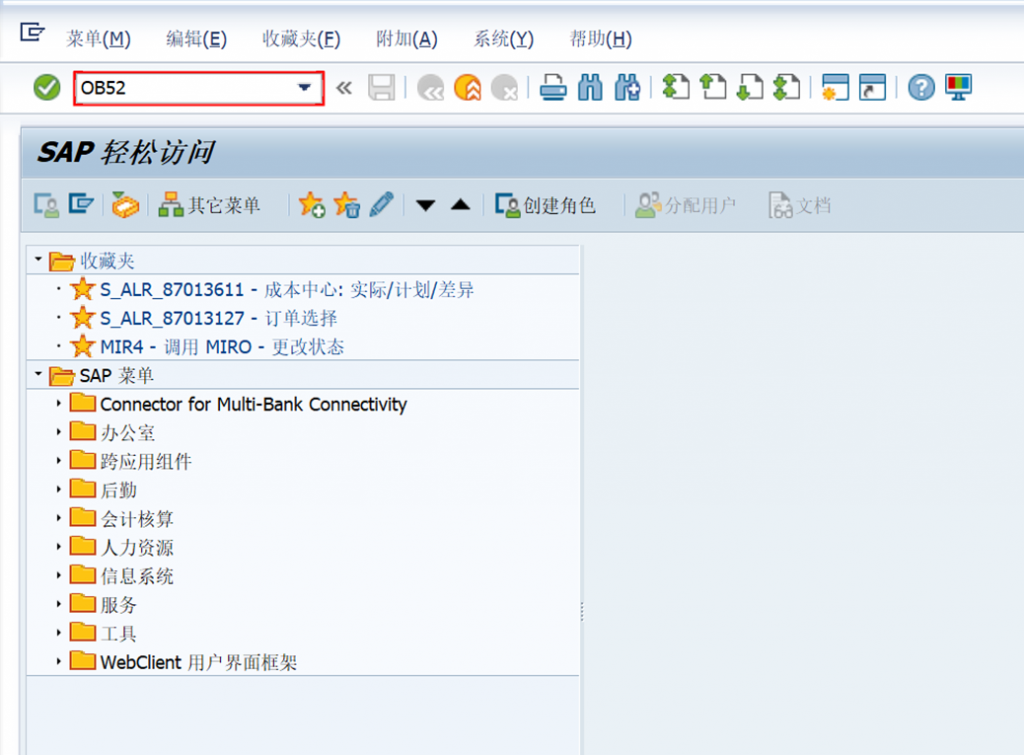Viewport: 1024px width, 755px height.
Task: Click the Next Page icon
Action: pyautogui.click(x=750, y=88)
